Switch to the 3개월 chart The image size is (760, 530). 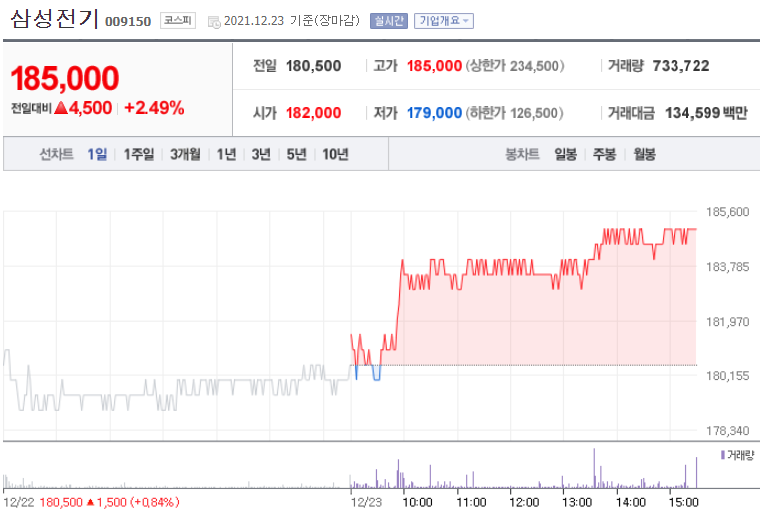[185, 154]
